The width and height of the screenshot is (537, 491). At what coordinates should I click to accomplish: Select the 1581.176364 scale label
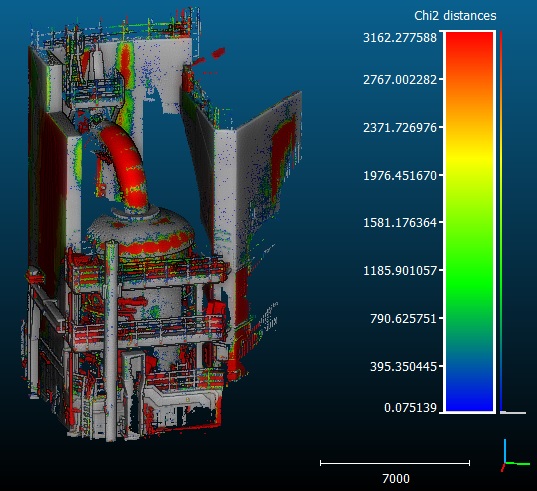click(400, 223)
